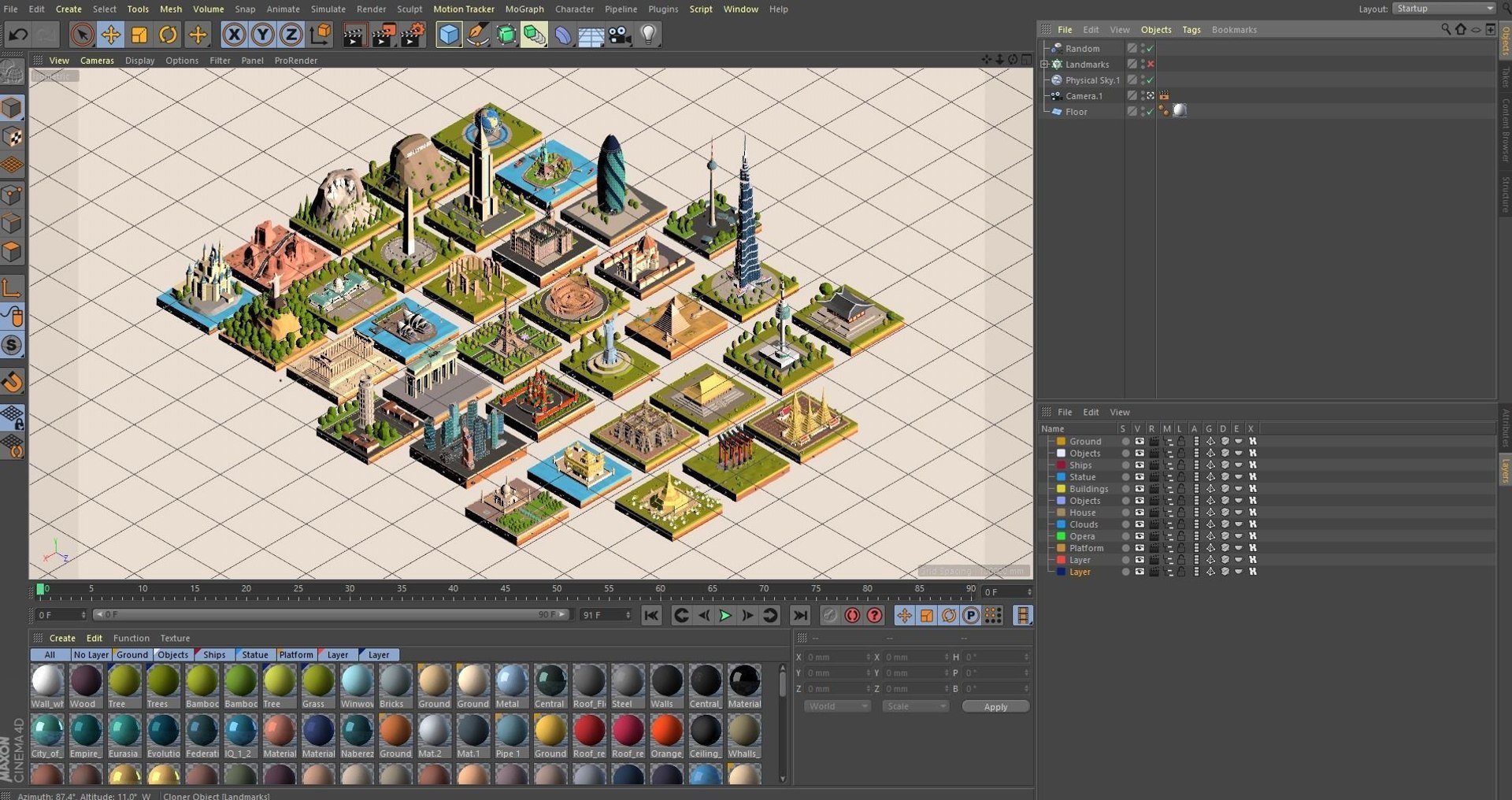Open Bookmarks in Objects manager
This screenshot has height=800, width=1512.
tap(1234, 30)
